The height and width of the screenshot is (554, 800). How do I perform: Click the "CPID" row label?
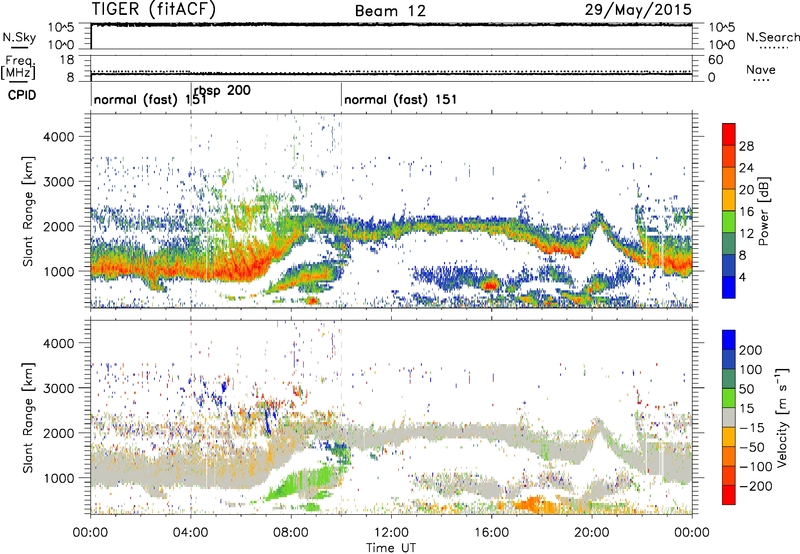(22, 95)
